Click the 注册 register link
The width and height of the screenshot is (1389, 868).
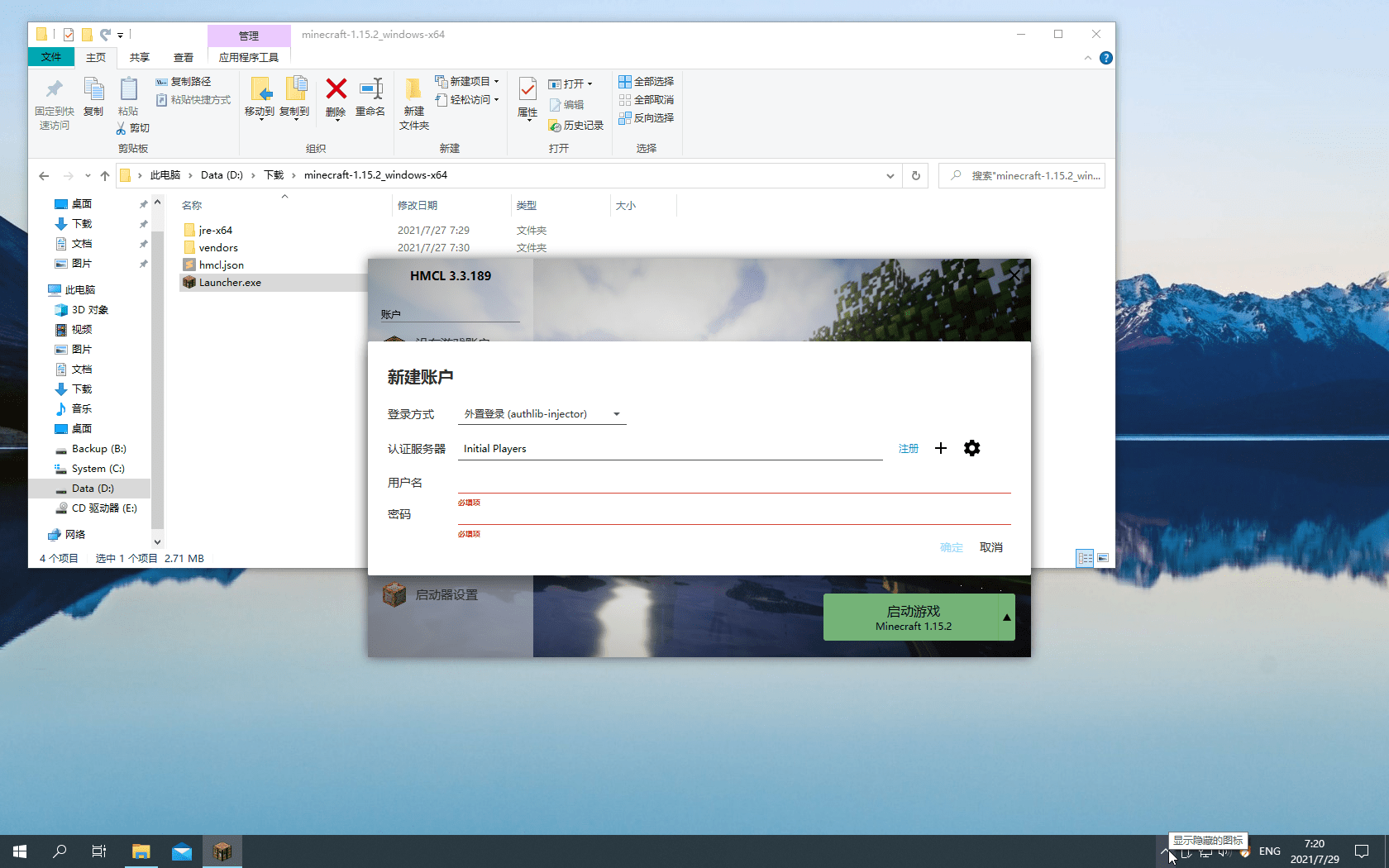click(908, 448)
